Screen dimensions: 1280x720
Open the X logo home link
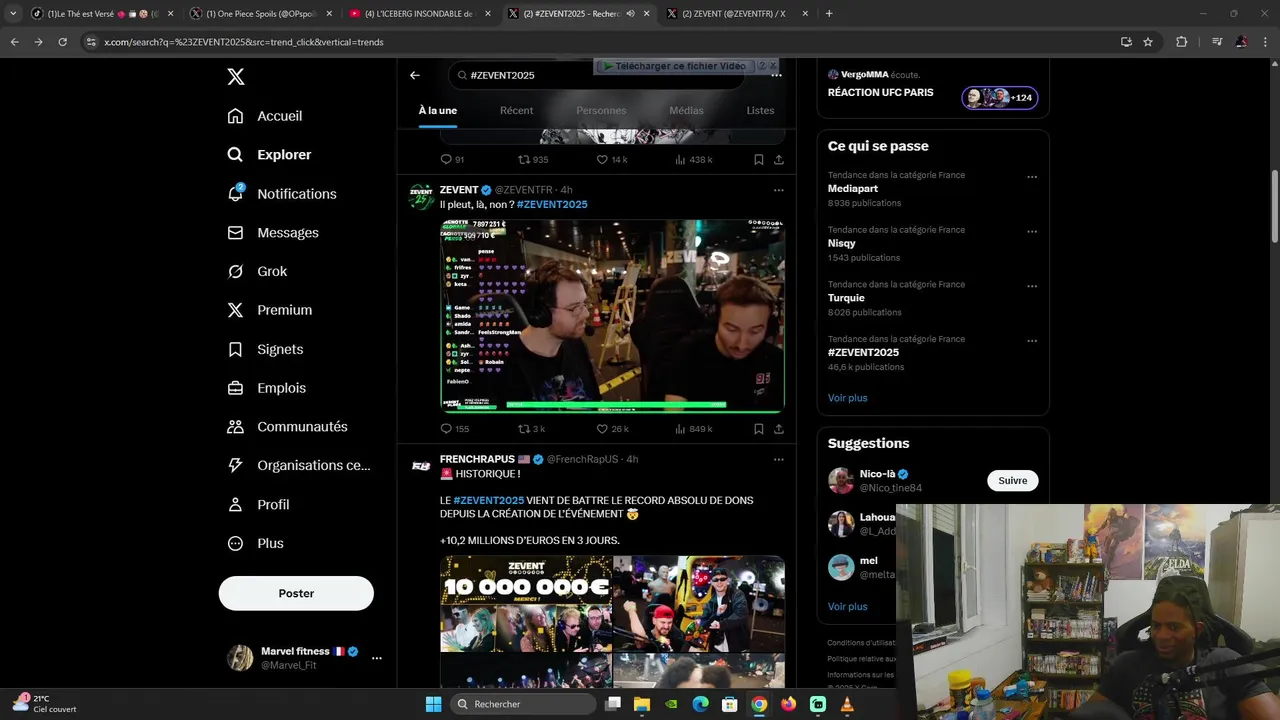(x=235, y=77)
